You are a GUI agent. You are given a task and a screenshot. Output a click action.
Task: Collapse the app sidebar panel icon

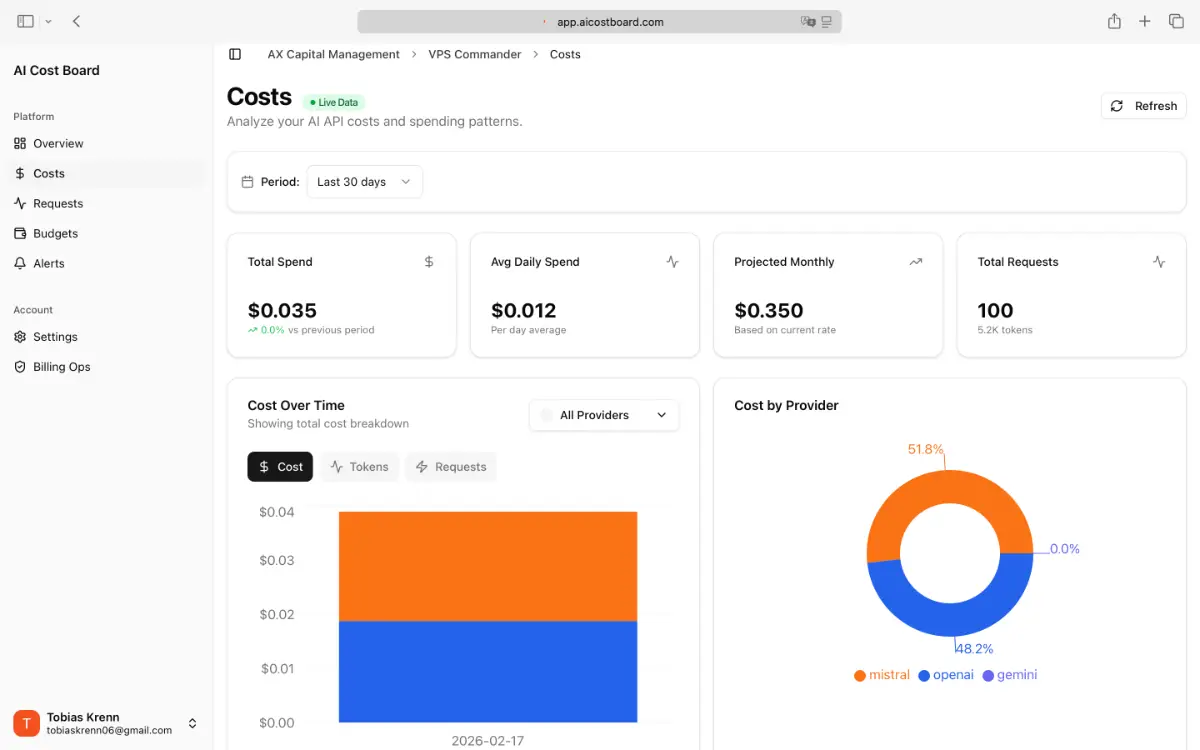click(x=235, y=54)
